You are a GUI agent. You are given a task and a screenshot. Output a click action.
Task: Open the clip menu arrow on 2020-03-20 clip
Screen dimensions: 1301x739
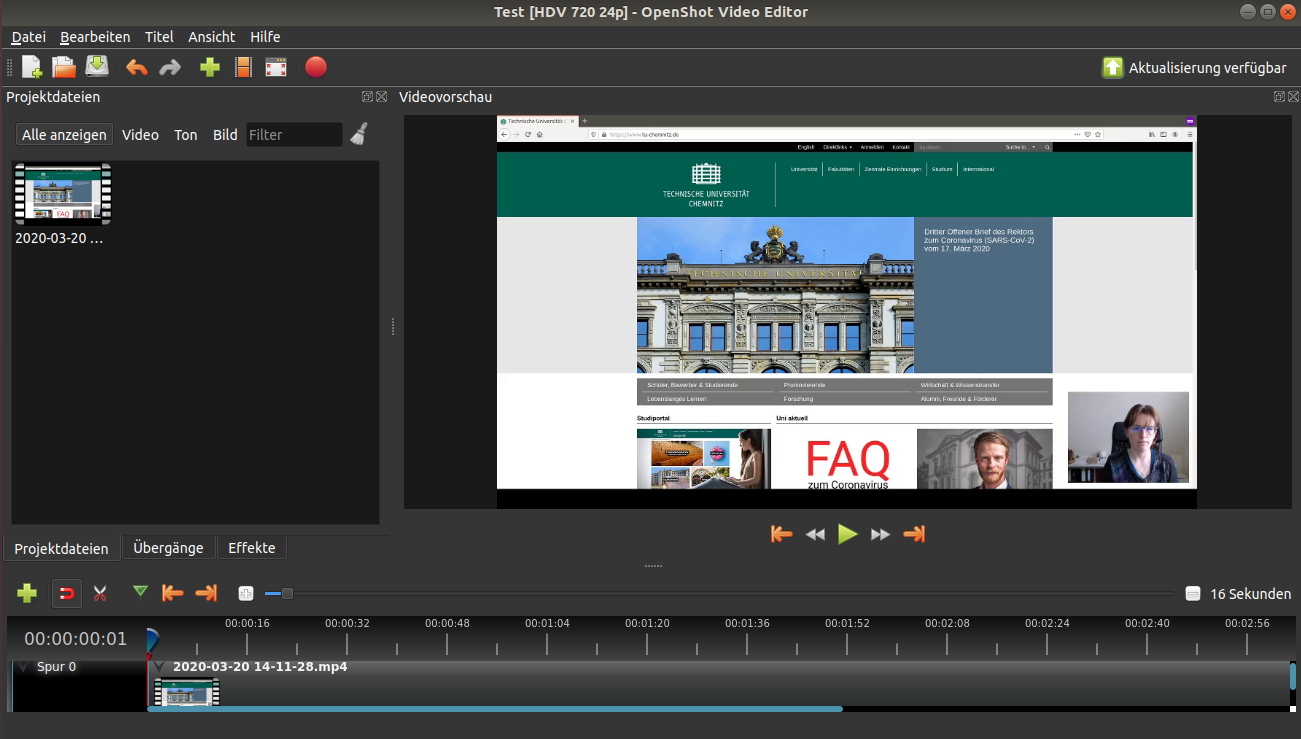[x=160, y=666]
